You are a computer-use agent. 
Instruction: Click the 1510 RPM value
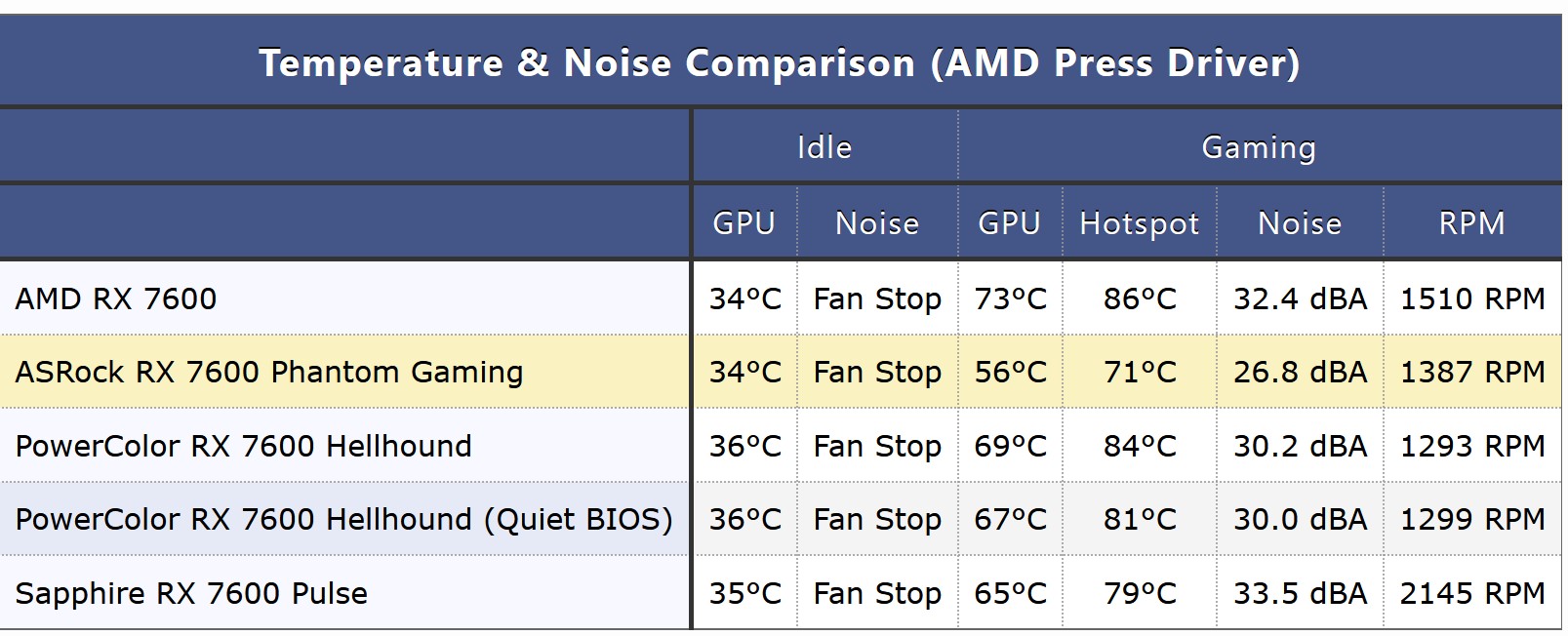[1472, 298]
